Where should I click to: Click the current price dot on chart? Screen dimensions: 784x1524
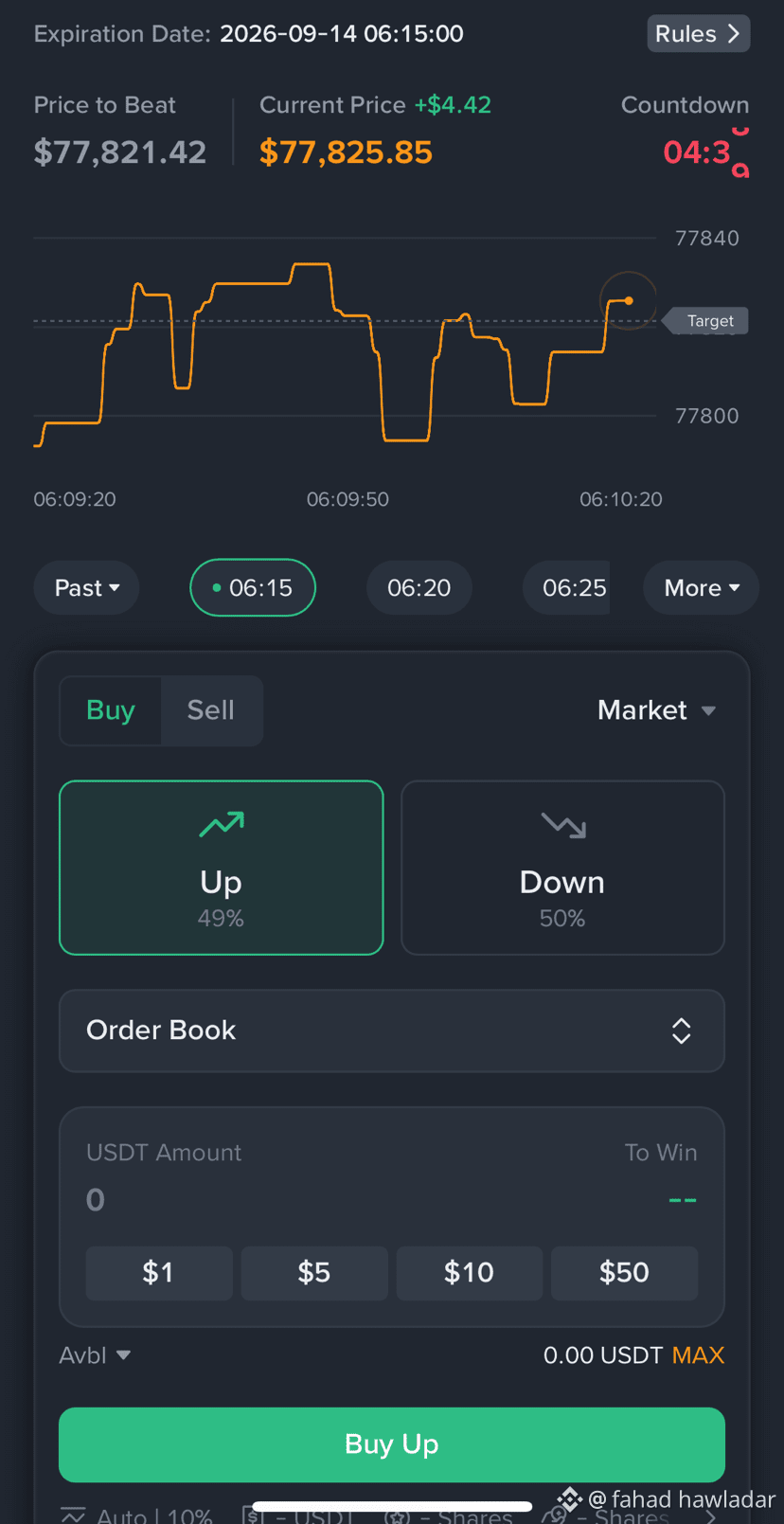pyautogui.click(x=629, y=300)
